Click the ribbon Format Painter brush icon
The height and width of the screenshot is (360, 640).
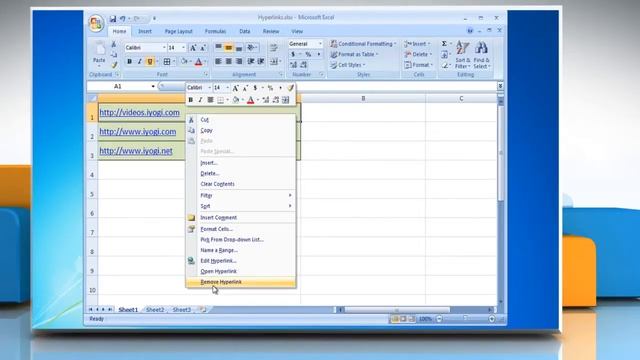114,64
